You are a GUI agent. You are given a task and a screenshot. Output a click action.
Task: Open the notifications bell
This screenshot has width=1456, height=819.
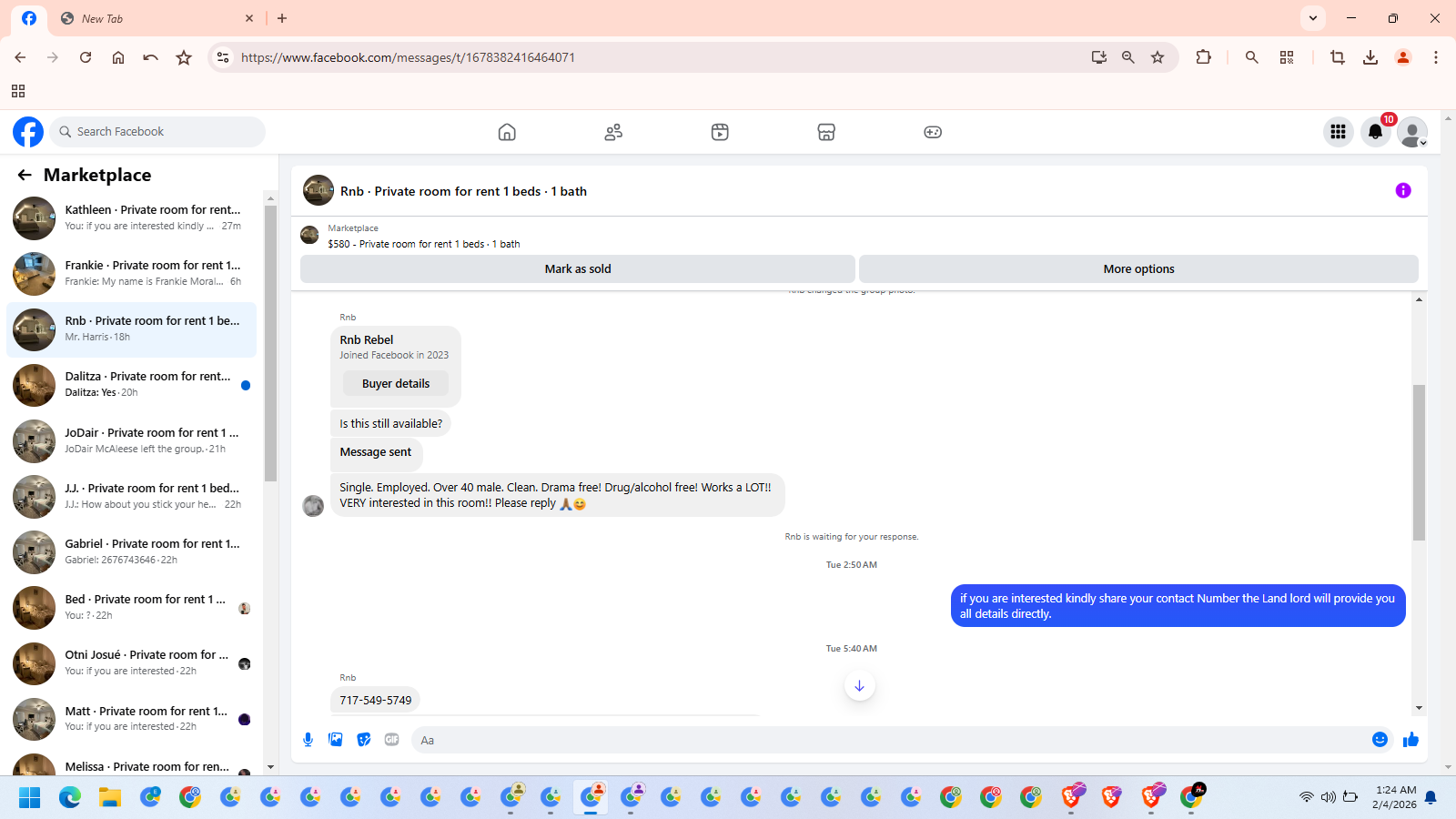[1375, 132]
